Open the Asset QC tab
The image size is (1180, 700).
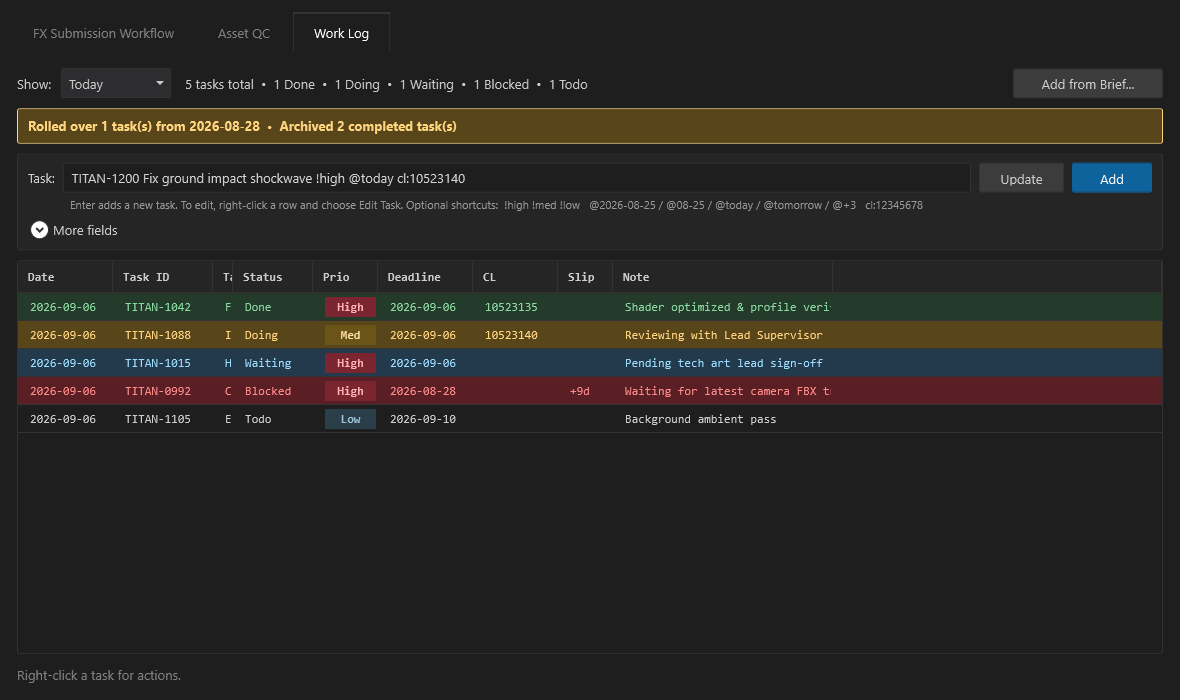coord(244,33)
